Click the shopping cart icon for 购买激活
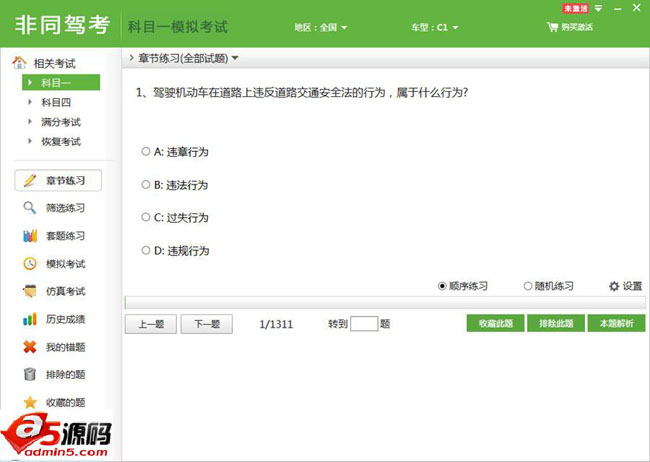 click(552, 27)
